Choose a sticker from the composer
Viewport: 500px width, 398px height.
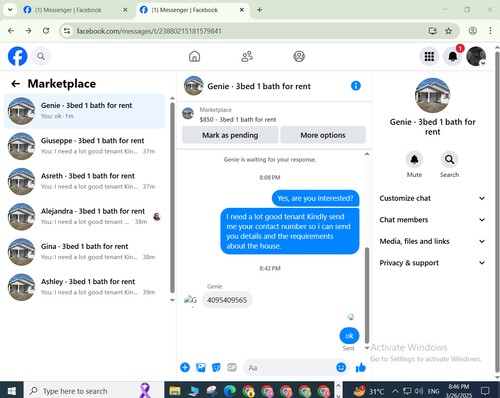point(216,367)
